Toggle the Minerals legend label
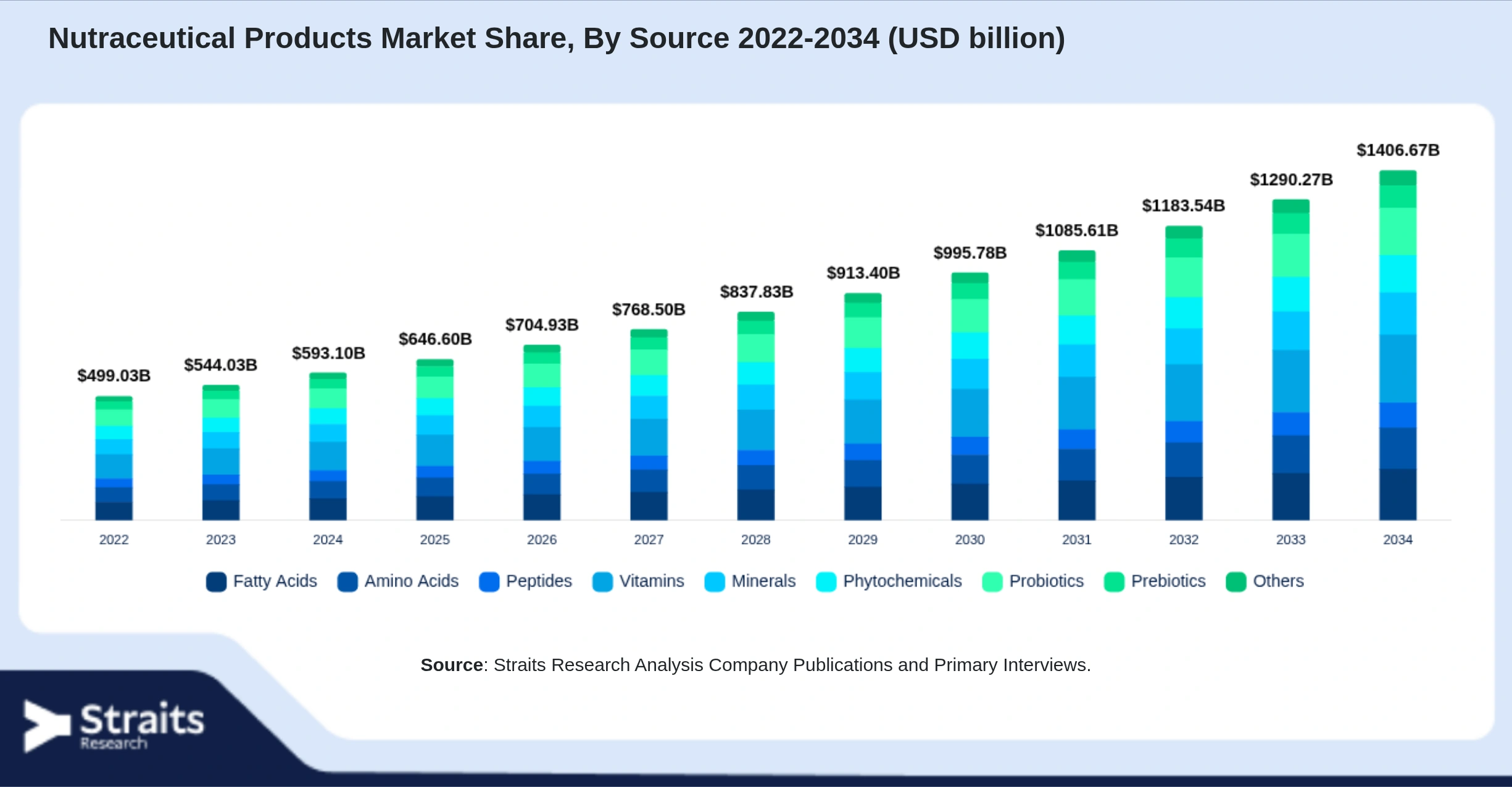Viewport: 1512px width, 787px height. 763,581
